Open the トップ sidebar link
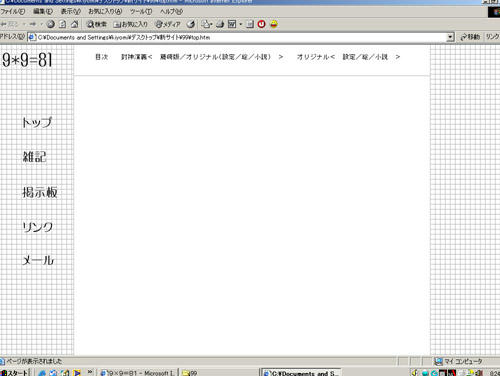Screen dimensions: 500x376 click(37, 122)
